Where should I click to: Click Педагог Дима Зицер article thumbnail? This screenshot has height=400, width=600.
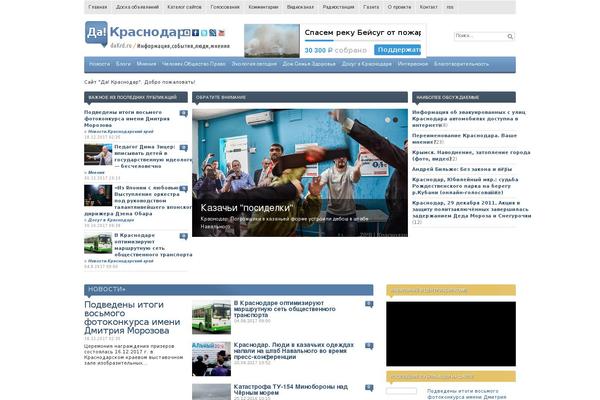(x=98, y=154)
